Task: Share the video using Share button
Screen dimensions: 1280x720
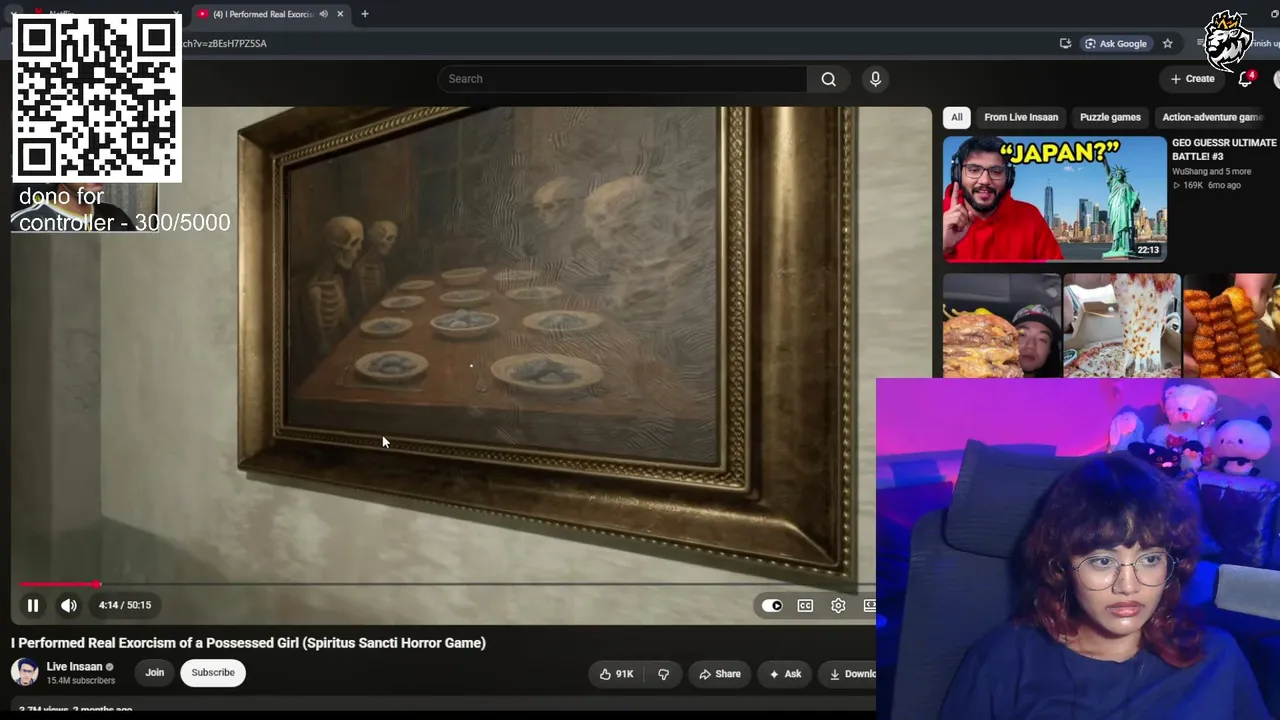Action: [x=720, y=674]
